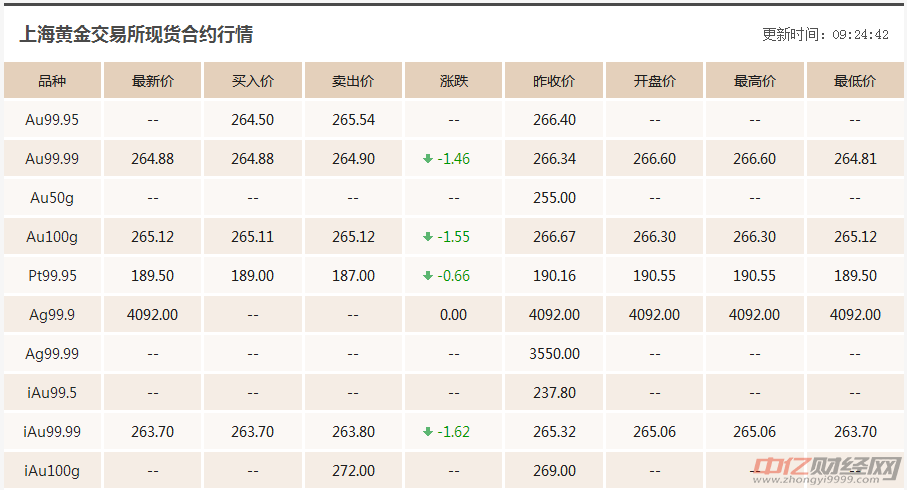Click the Au99.95 product name
This screenshot has height=490, width=907.
[x=52, y=120]
